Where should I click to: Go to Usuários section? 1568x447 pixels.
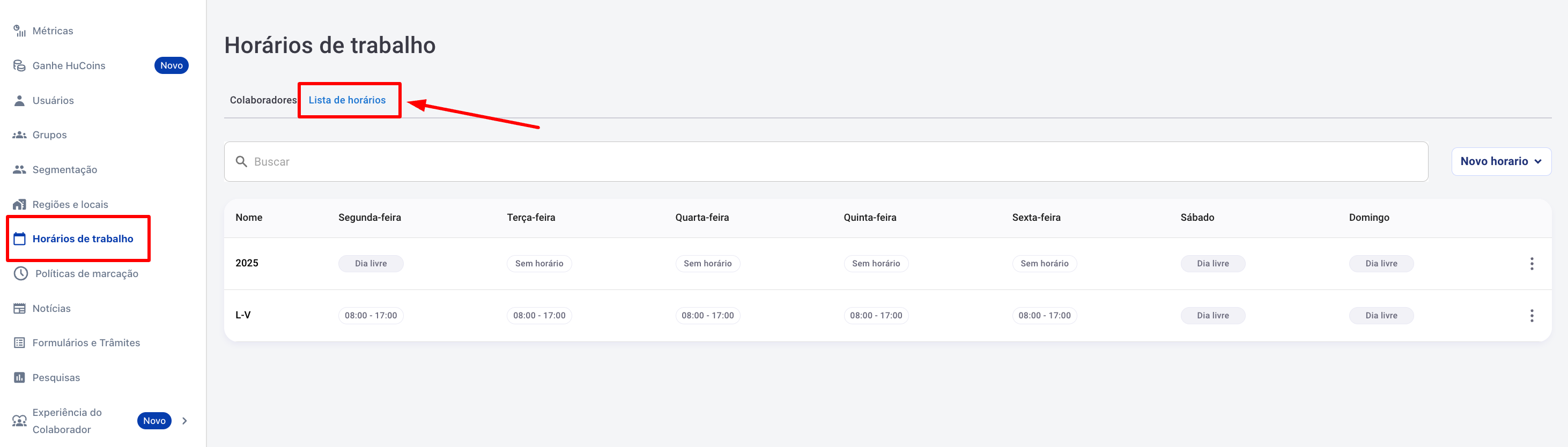(x=53, y=100)
